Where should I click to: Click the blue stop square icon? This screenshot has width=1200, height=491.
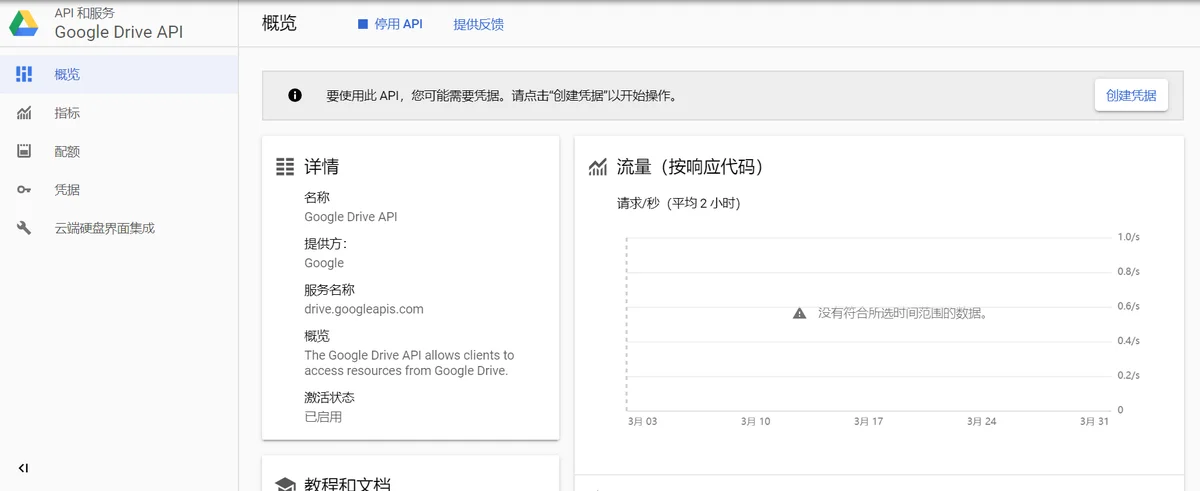coord(363,24)
